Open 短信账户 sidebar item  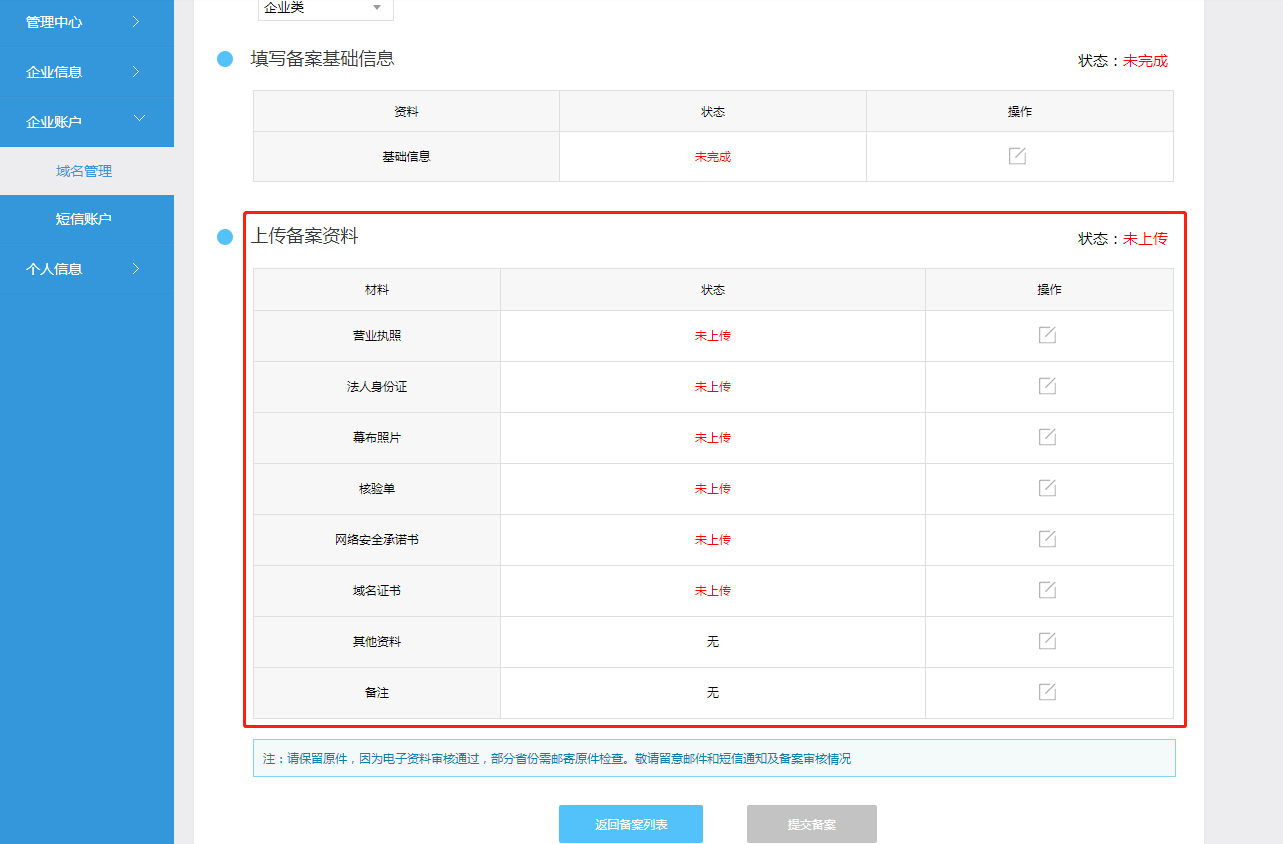[84, 219]
